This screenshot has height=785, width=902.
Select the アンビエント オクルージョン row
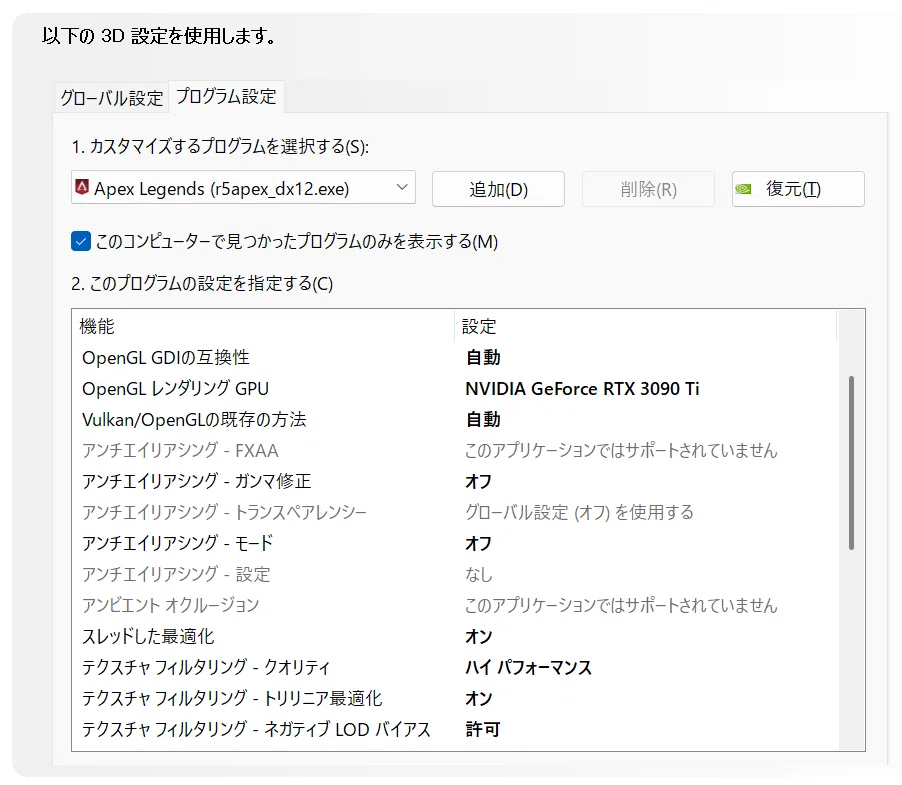coord(454,606)
